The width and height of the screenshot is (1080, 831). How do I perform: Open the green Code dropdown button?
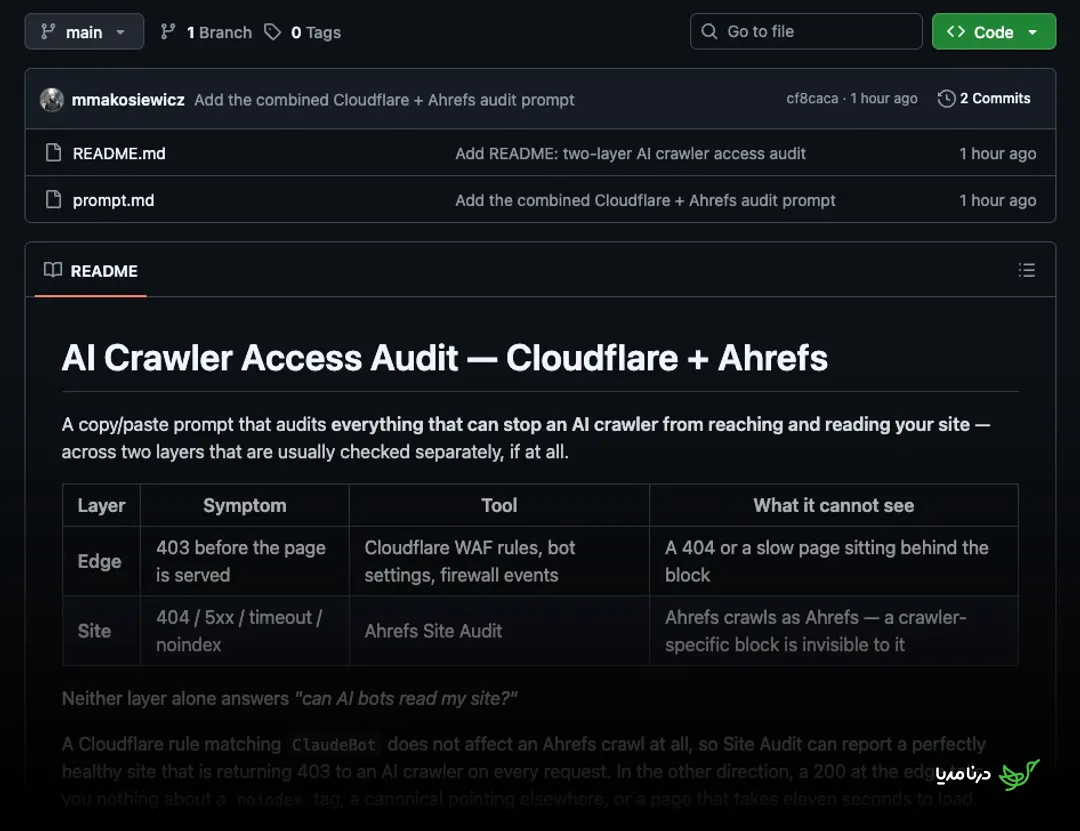click(993, 32)
